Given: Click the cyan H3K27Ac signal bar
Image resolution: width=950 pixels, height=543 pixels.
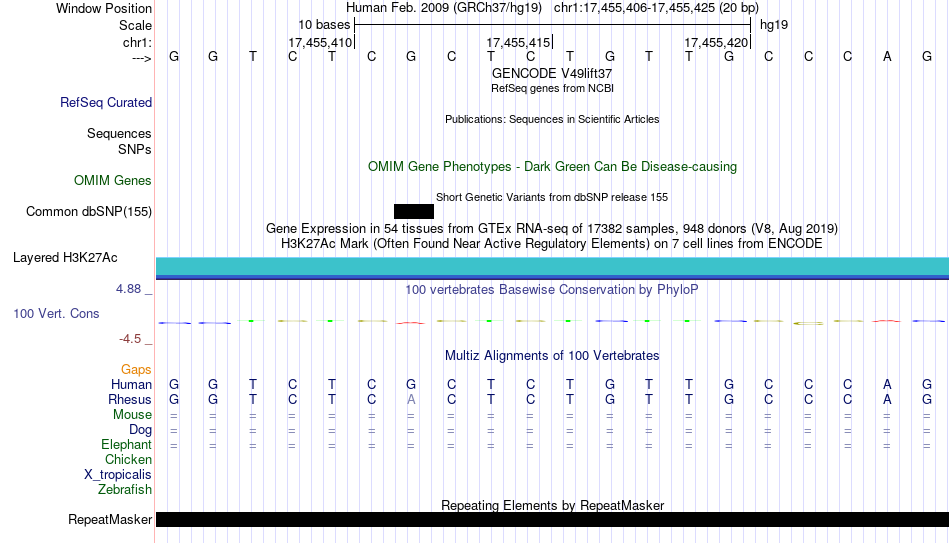Looking at the screenshot, I should [553, 267].
